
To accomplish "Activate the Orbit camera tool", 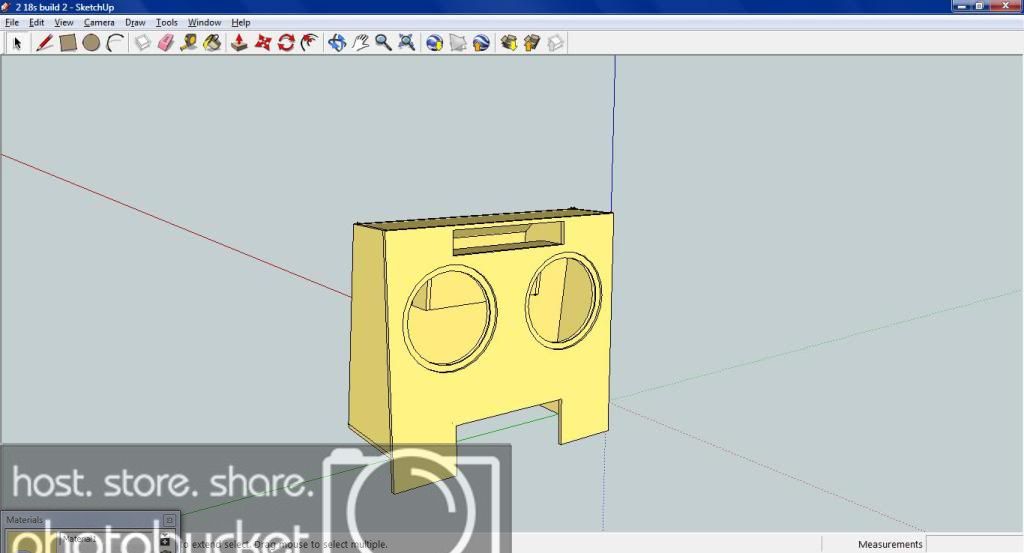I will click(x=337, y=43).
